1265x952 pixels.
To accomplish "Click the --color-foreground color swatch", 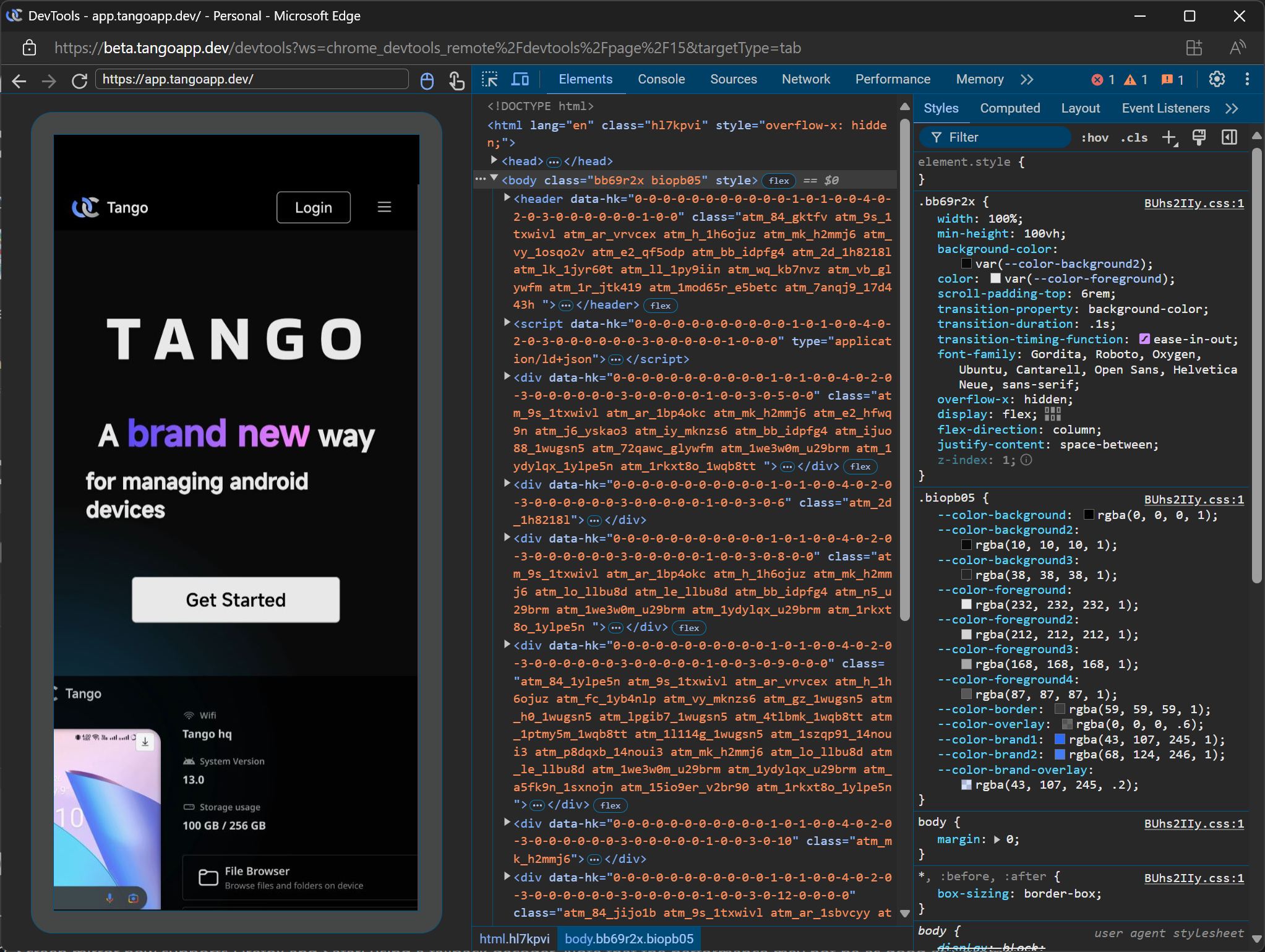I will (x=966, y=604).
